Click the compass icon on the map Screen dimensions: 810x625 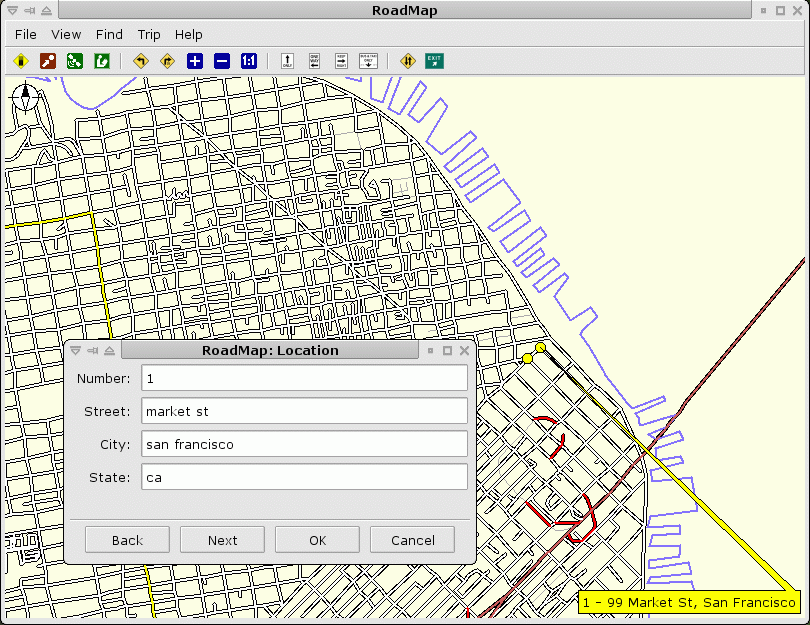coord(25,97)
